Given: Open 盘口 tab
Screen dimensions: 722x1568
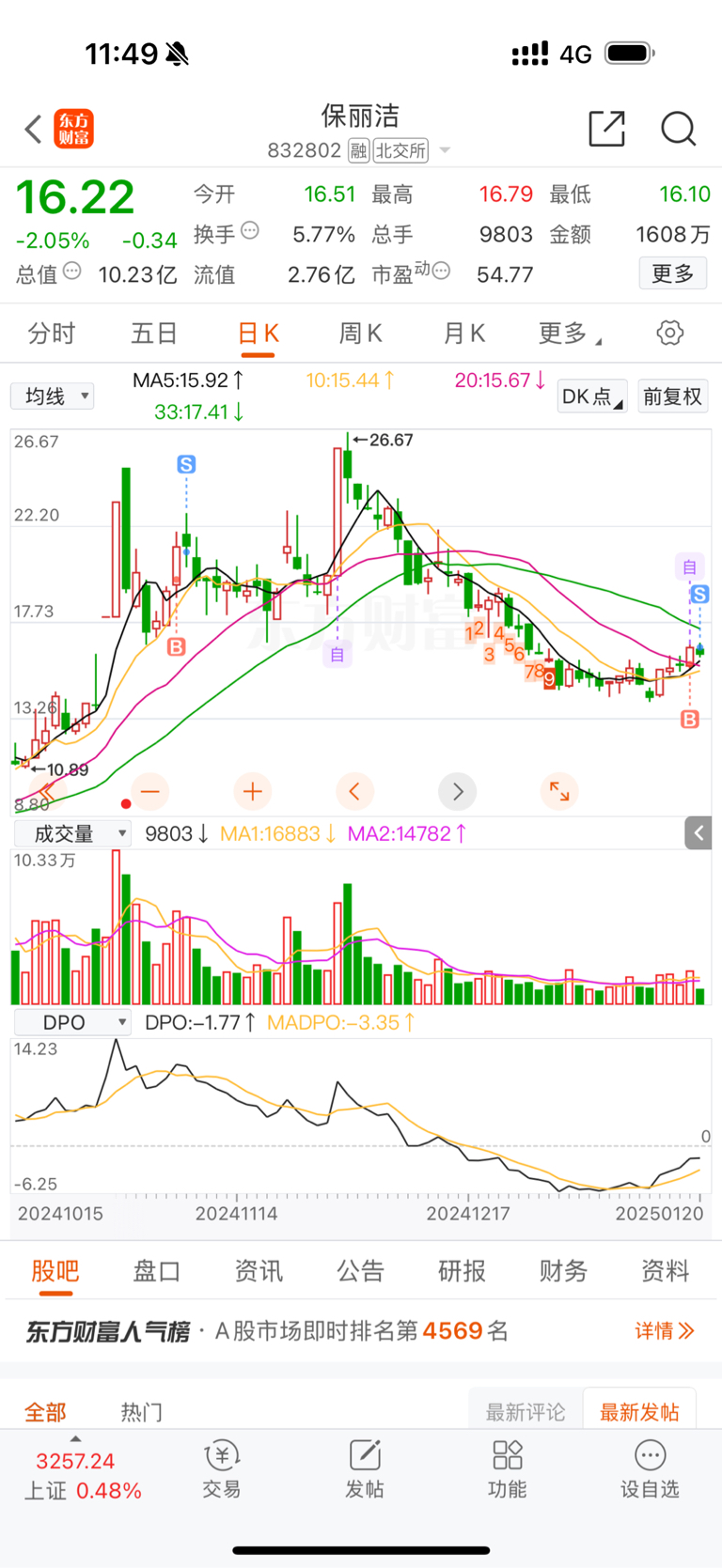Looking at the screenshot, I should click(157, 1271).
